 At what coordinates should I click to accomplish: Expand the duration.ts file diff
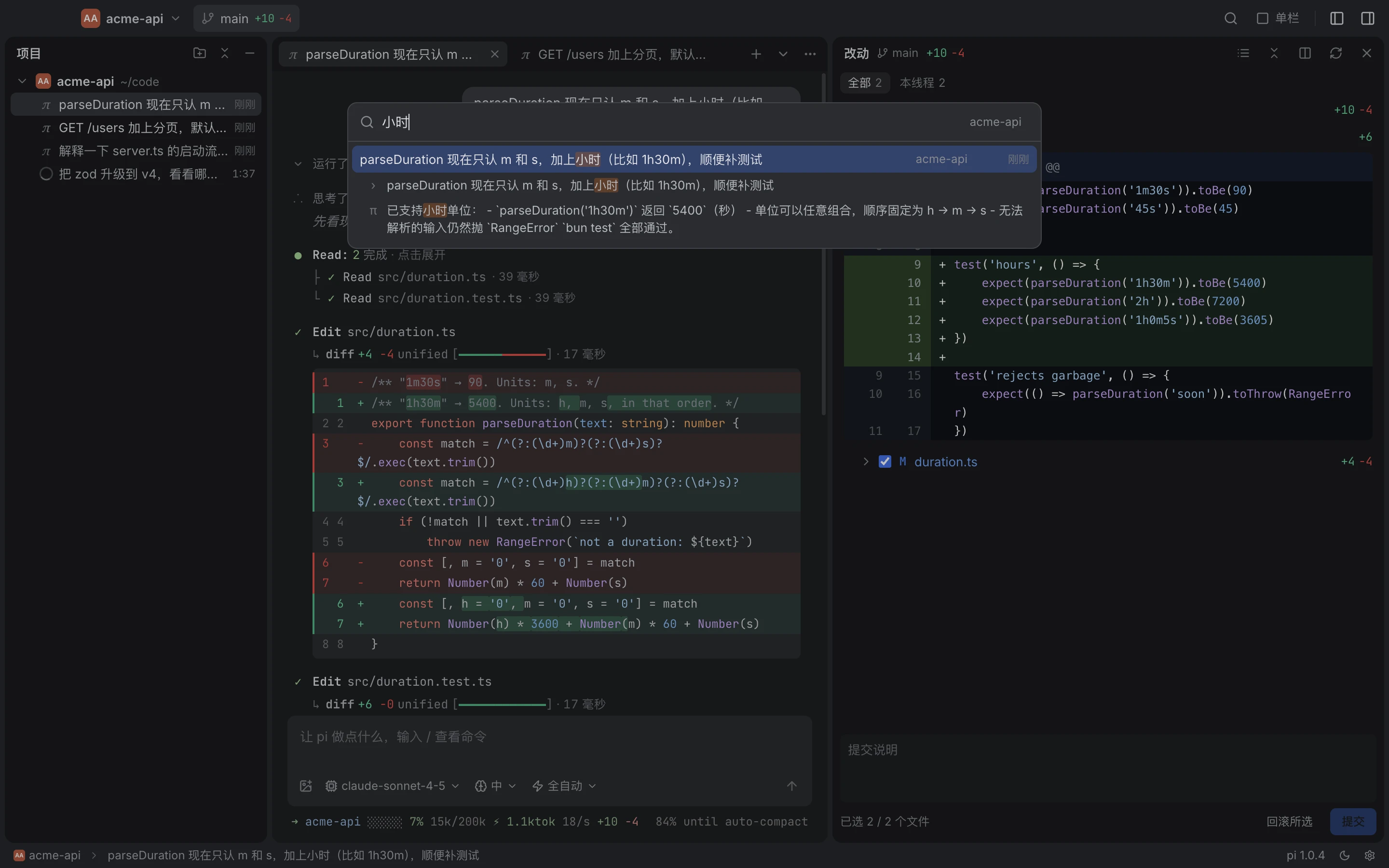[x=866, y=461]
